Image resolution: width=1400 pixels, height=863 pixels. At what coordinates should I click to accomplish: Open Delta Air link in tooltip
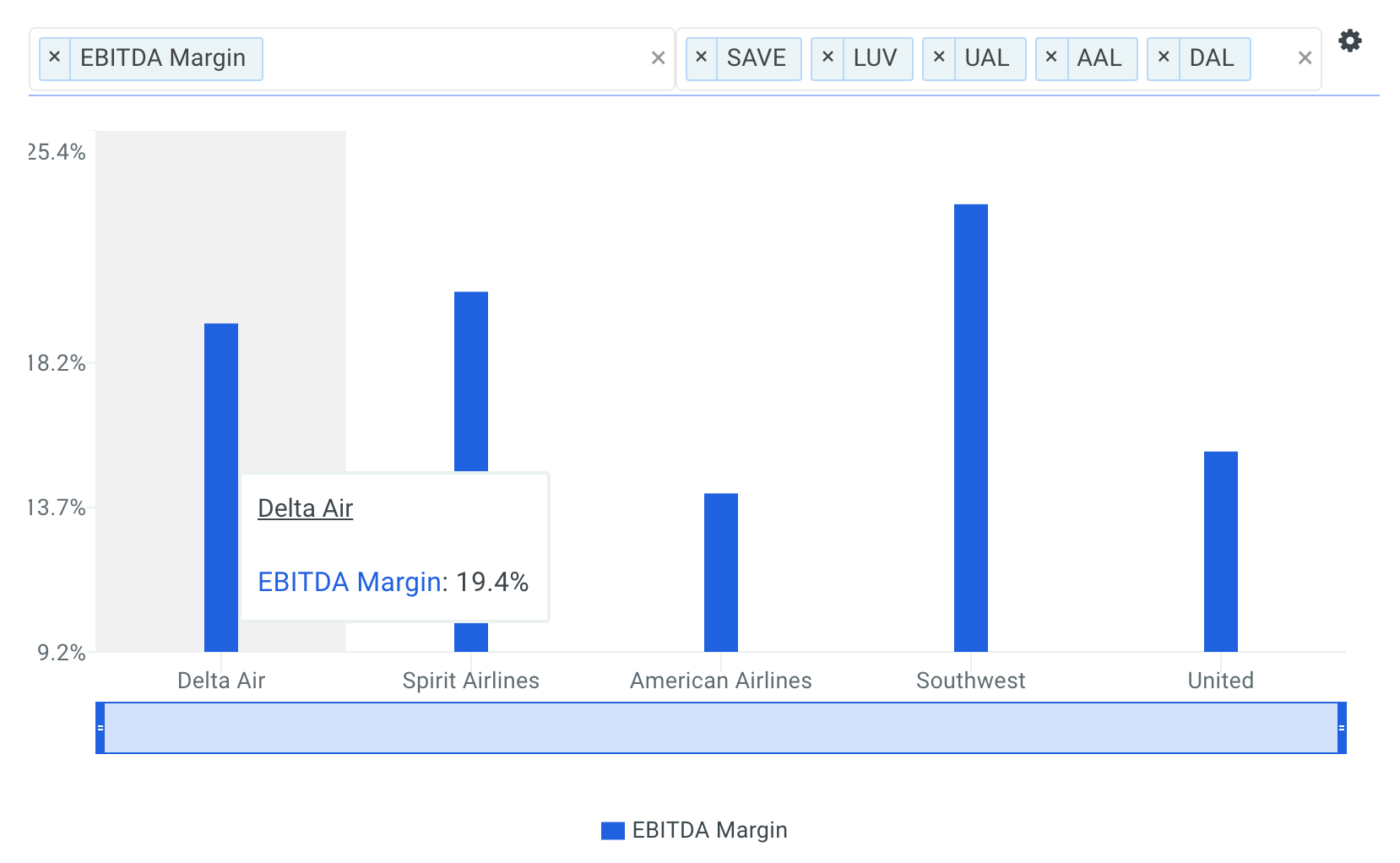pyautogui.click(x=305, y=508)
